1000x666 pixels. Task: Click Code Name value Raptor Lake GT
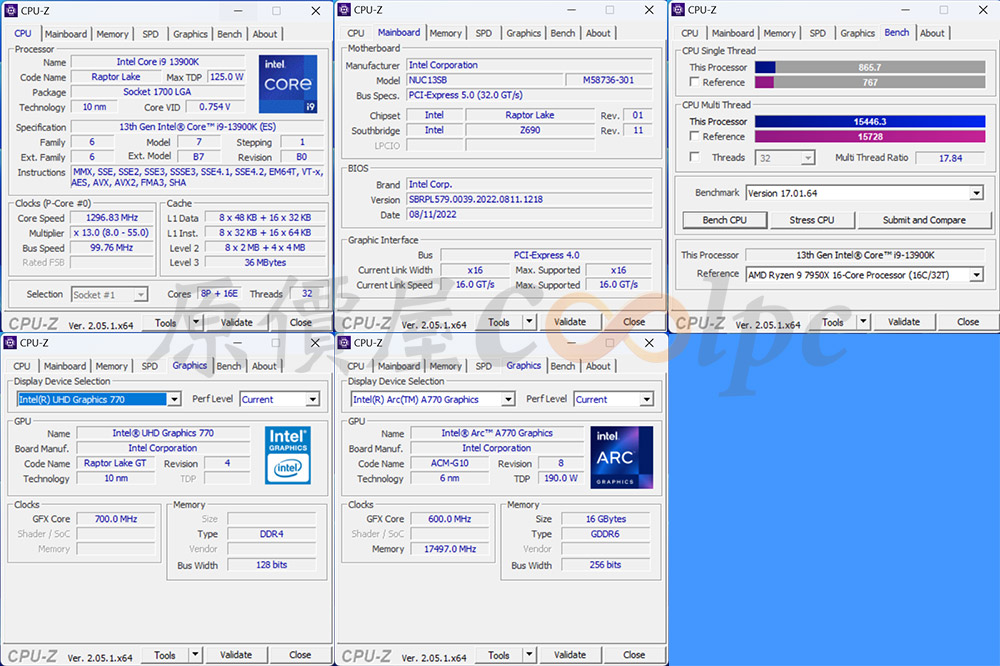tap(115, 463)
